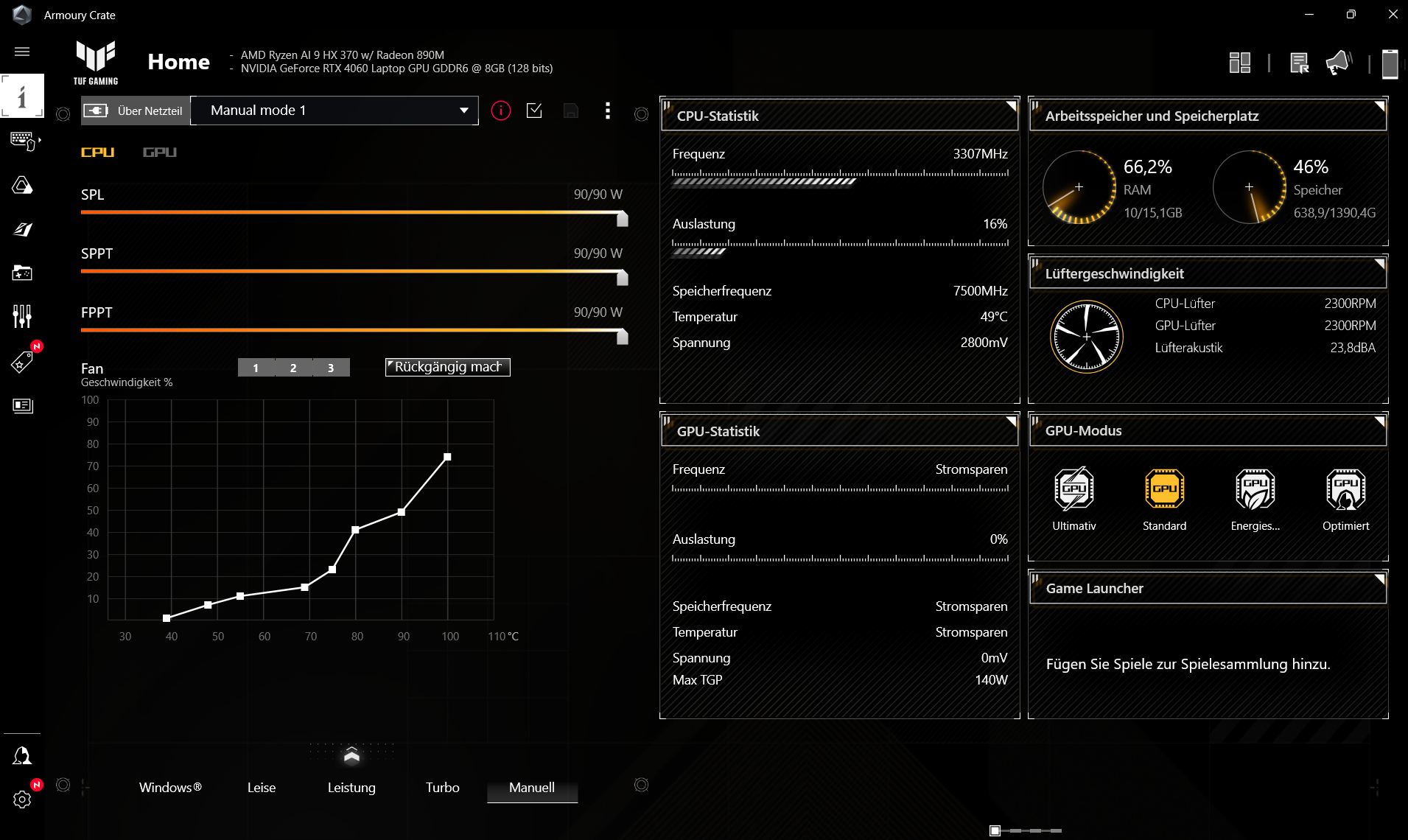Select Optimiert GPU mode
The height and width of the screenshot is (840, 1408).
pos(1346,499)
